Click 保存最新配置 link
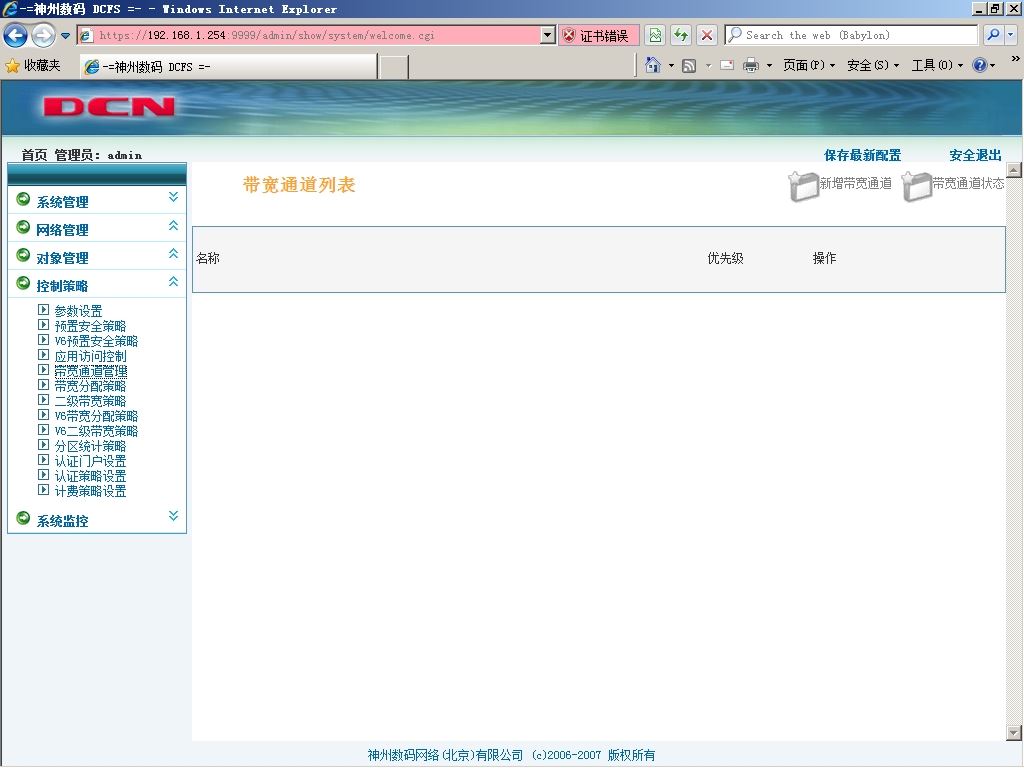Screen dimensions: 1024x768 point(862,155)
